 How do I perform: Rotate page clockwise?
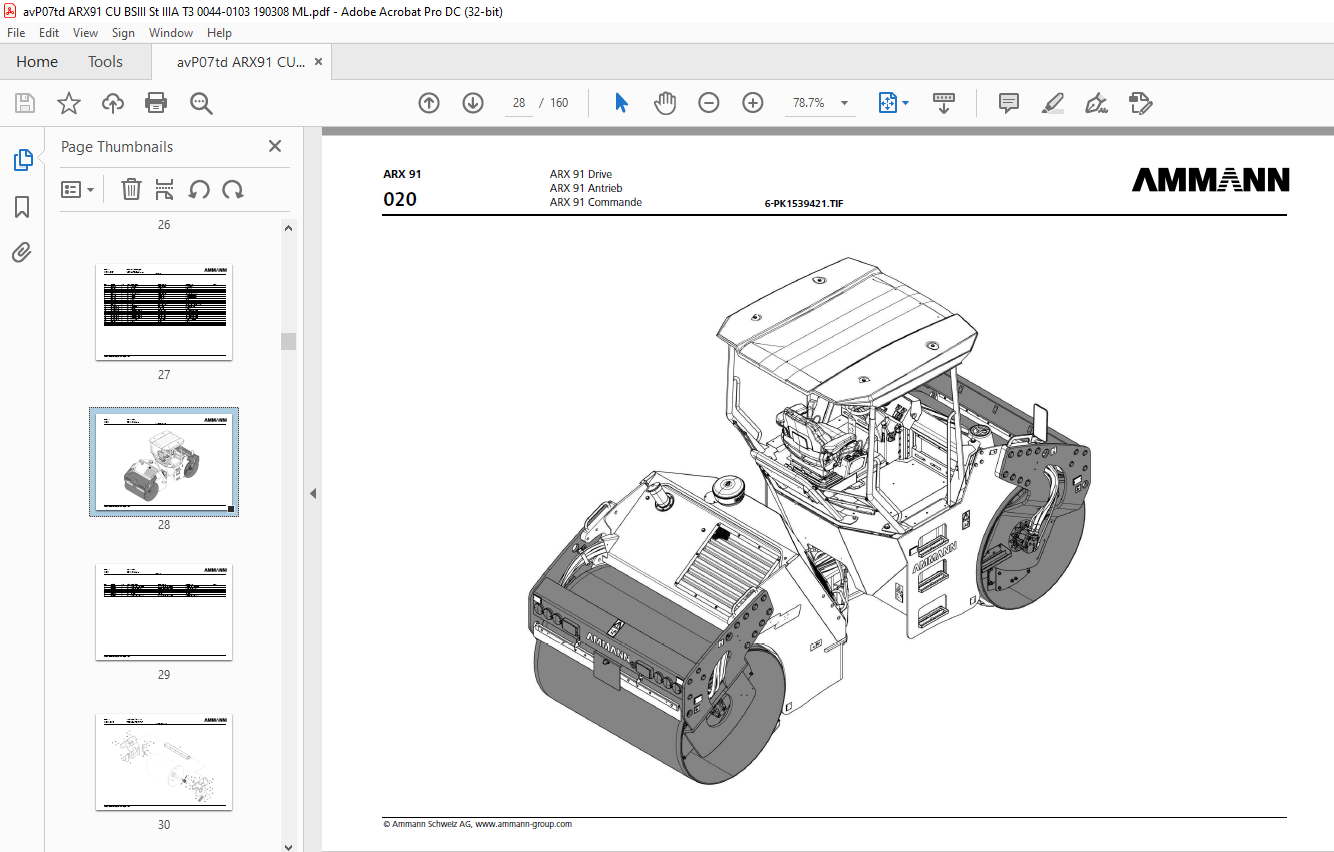click(x=233, y=189)
